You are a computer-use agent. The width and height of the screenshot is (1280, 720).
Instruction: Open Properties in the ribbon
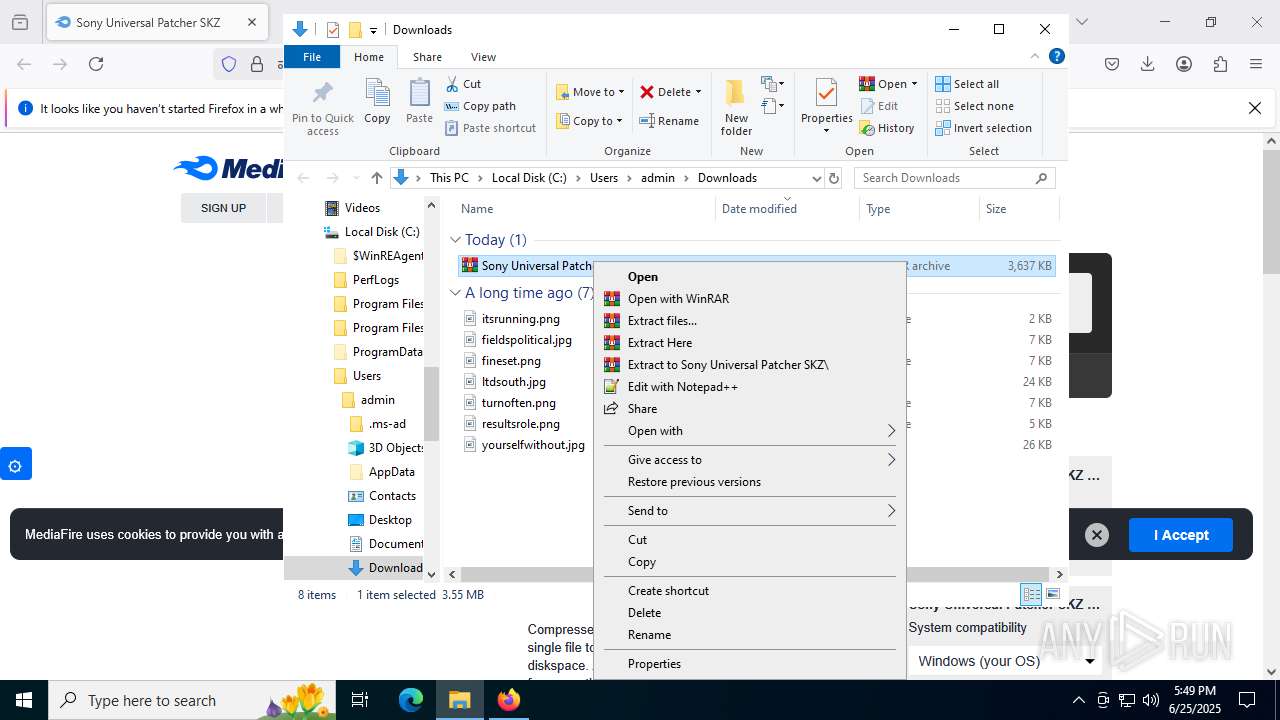826,108
